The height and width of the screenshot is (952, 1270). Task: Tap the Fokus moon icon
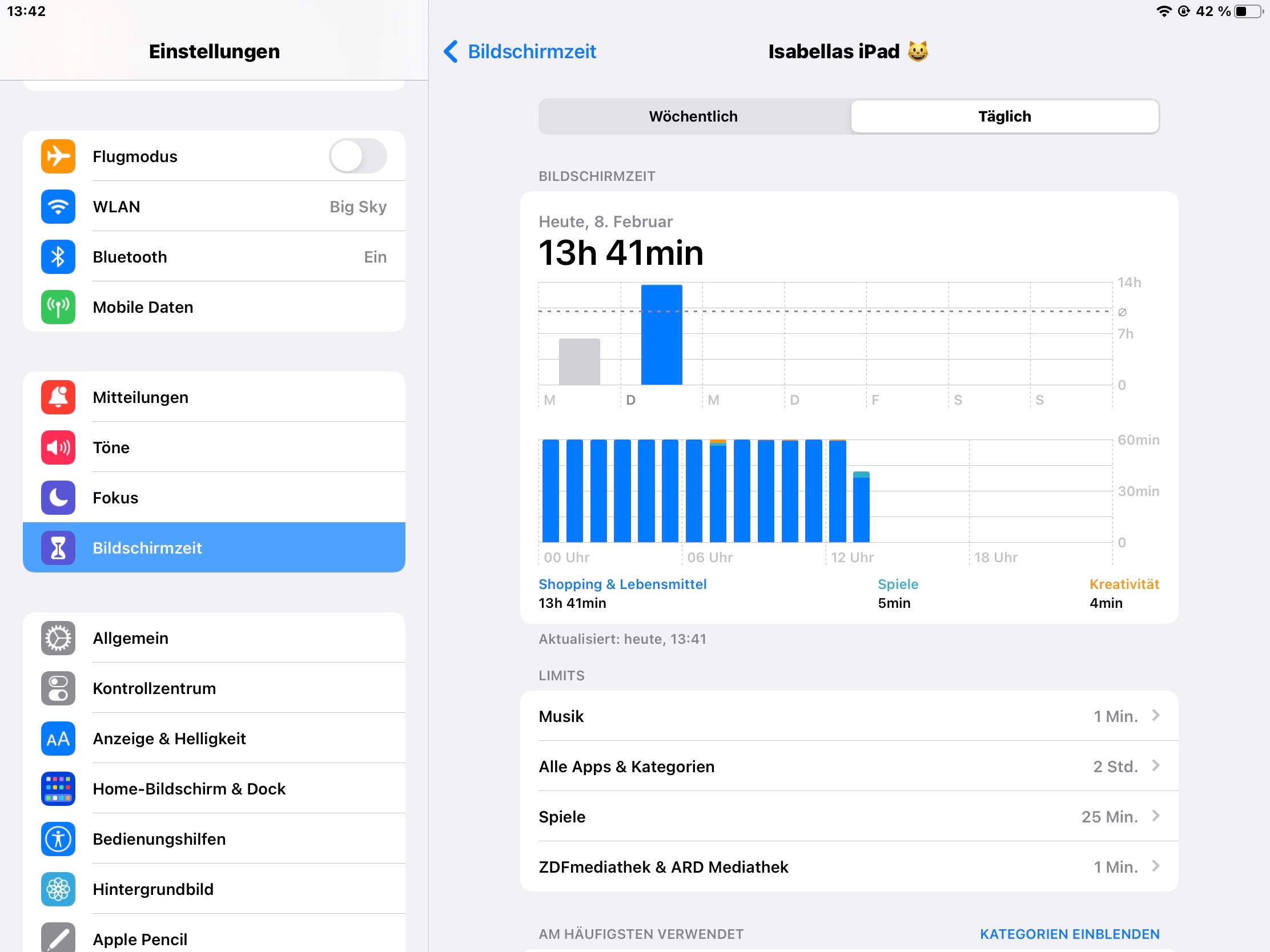tap(58, 498)
